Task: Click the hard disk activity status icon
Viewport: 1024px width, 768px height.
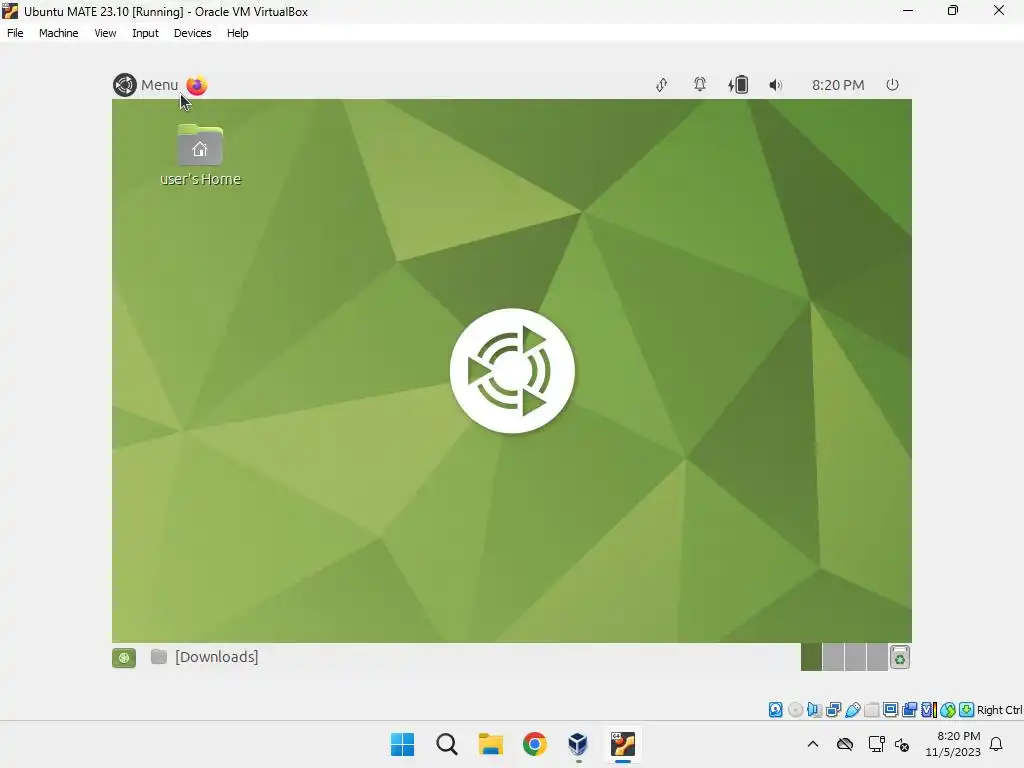Action: [x=775, y=710]
